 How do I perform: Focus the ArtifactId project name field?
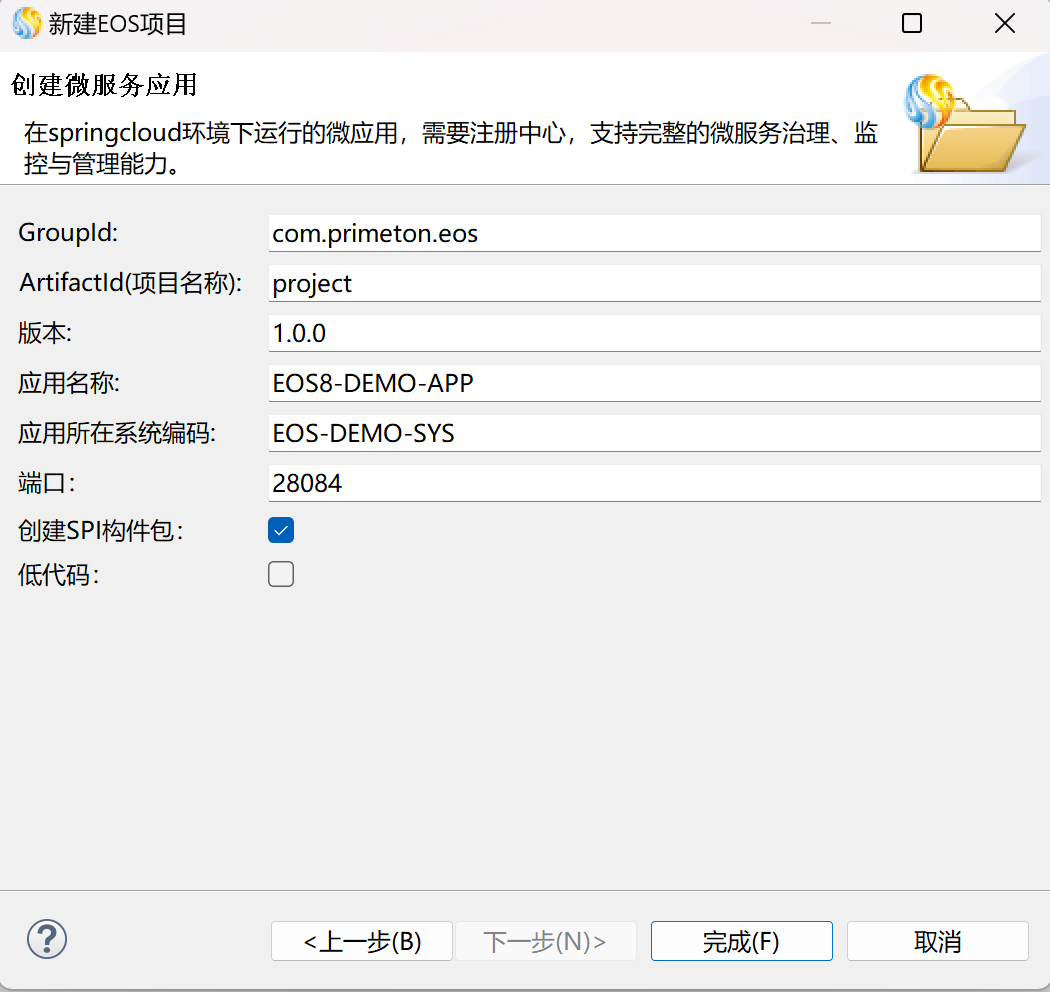pyautogui.click(x=654, y=284)
